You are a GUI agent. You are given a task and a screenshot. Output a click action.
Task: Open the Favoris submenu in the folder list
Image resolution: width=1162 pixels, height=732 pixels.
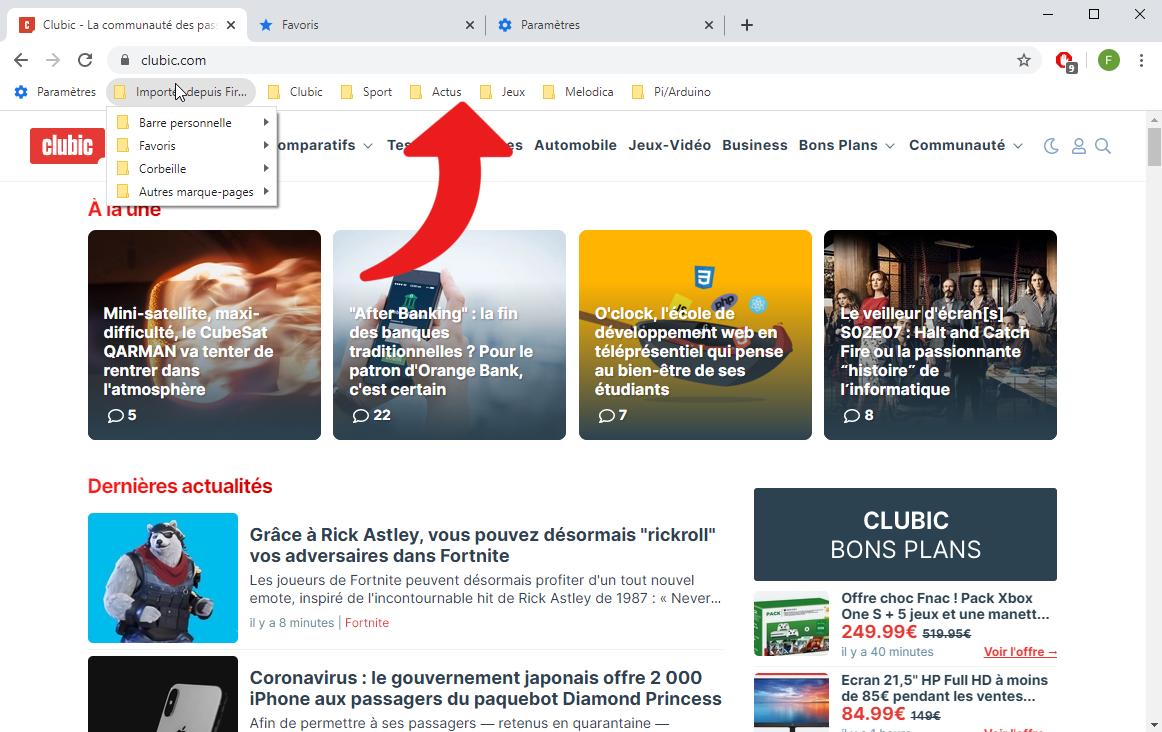click(193, 146)
